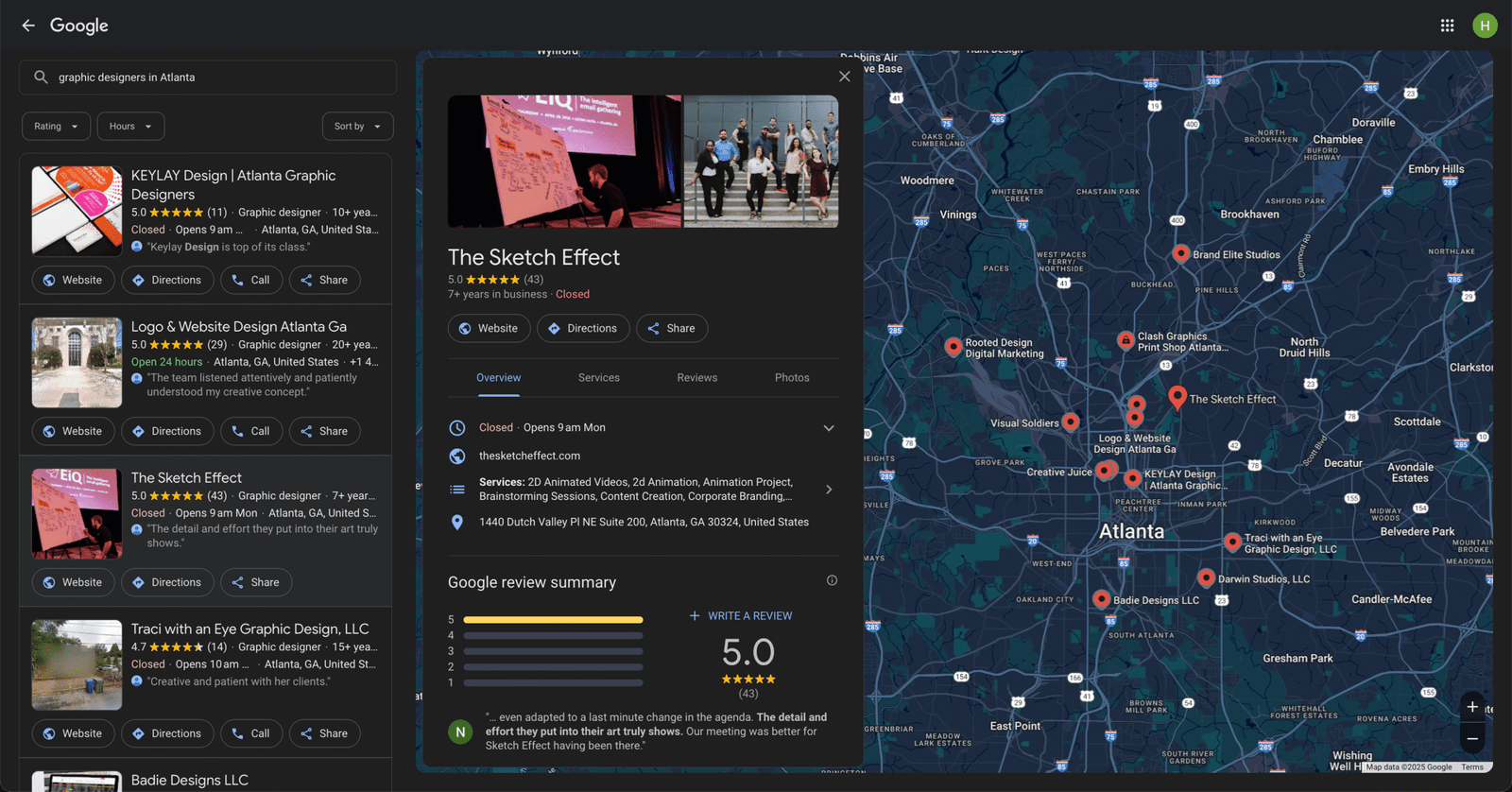
Task: Switch to the Services tab
Action: (x=599, y=378)
